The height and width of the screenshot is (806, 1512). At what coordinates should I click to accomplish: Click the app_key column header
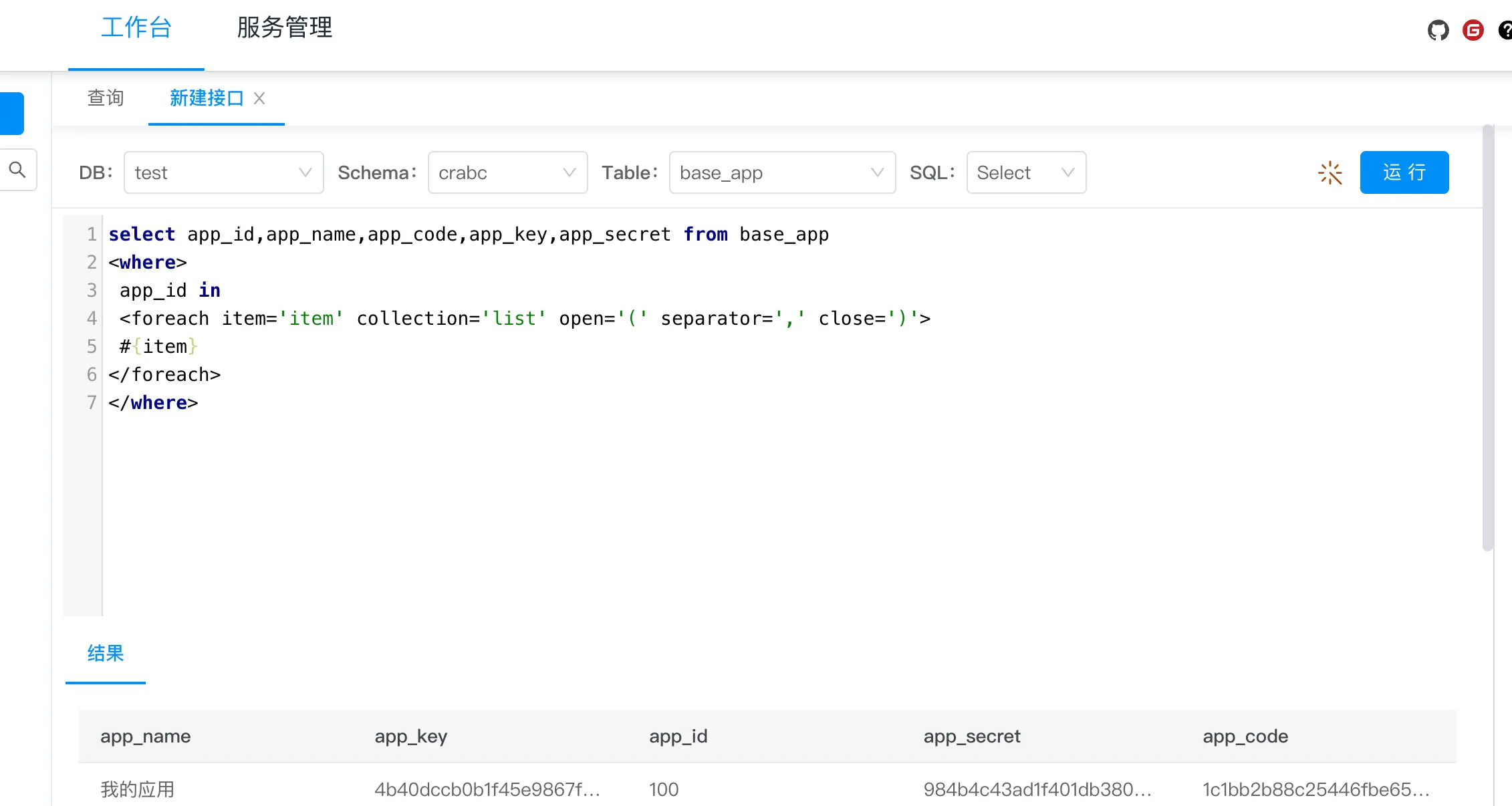click(x=410, y=736)
